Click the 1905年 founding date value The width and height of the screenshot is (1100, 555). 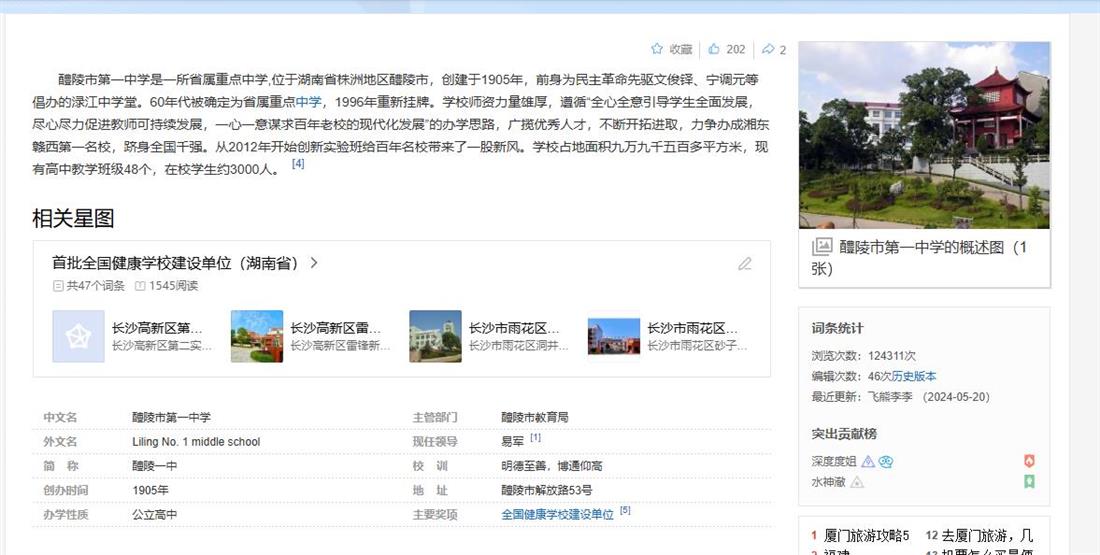point(150,490)
